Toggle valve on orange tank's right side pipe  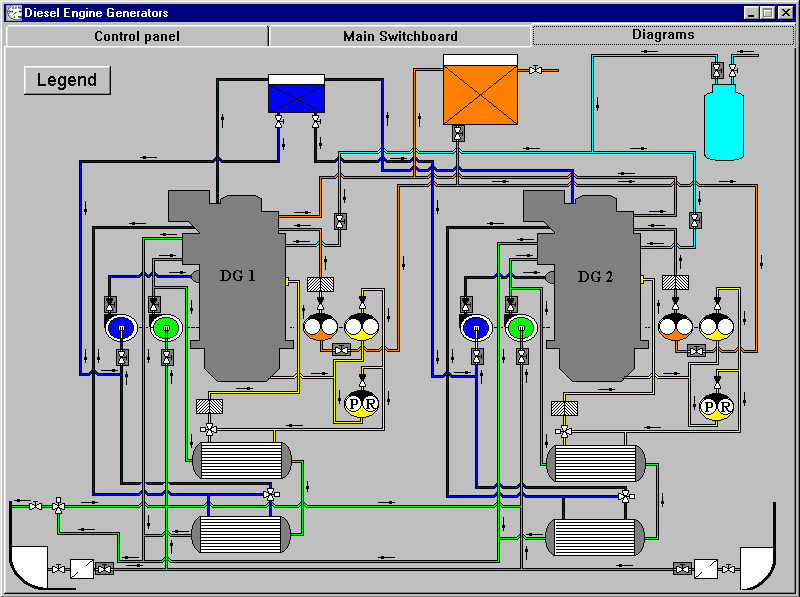tap(535, 70)
